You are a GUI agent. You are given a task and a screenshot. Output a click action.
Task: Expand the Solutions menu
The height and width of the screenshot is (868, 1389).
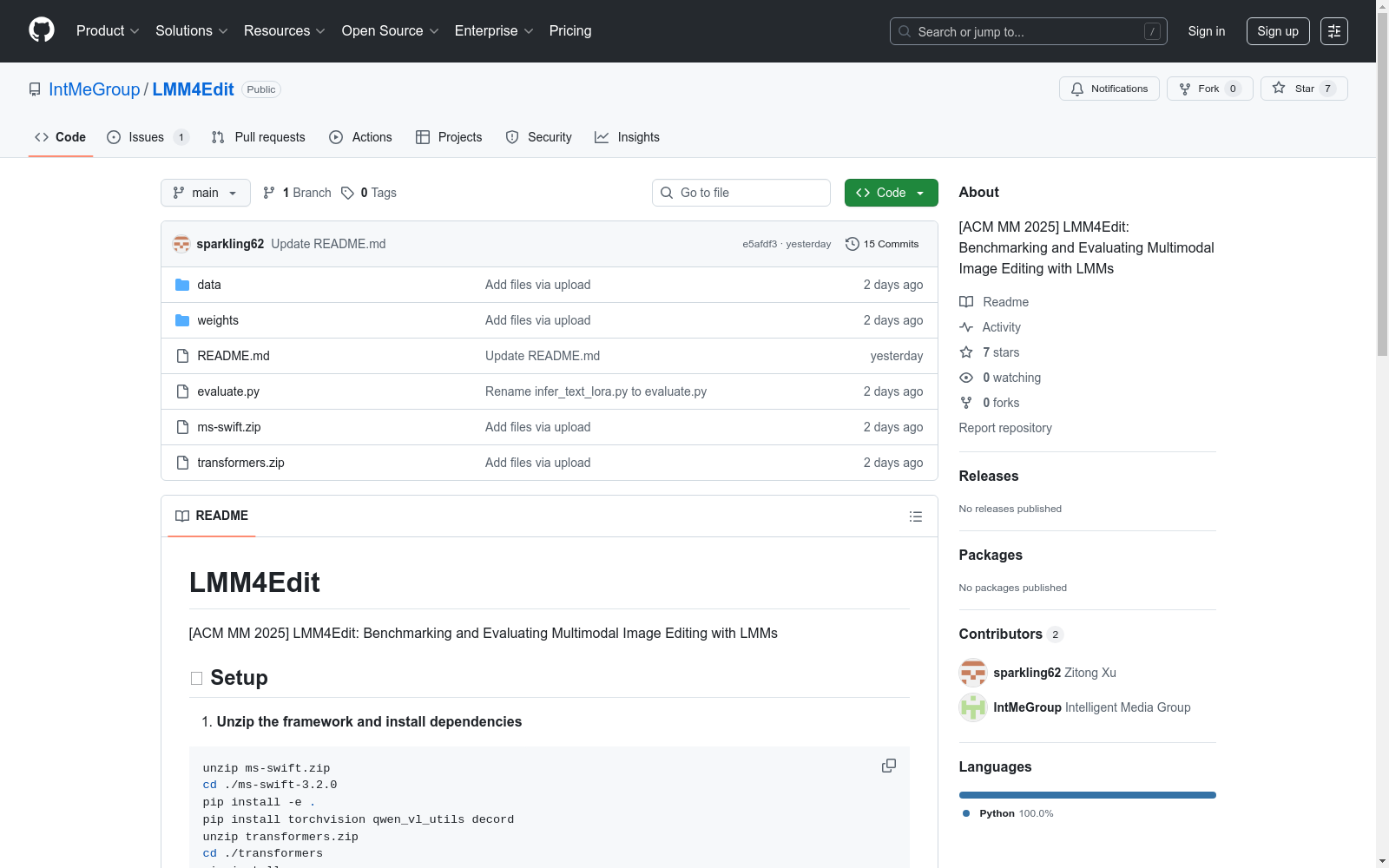192,31
